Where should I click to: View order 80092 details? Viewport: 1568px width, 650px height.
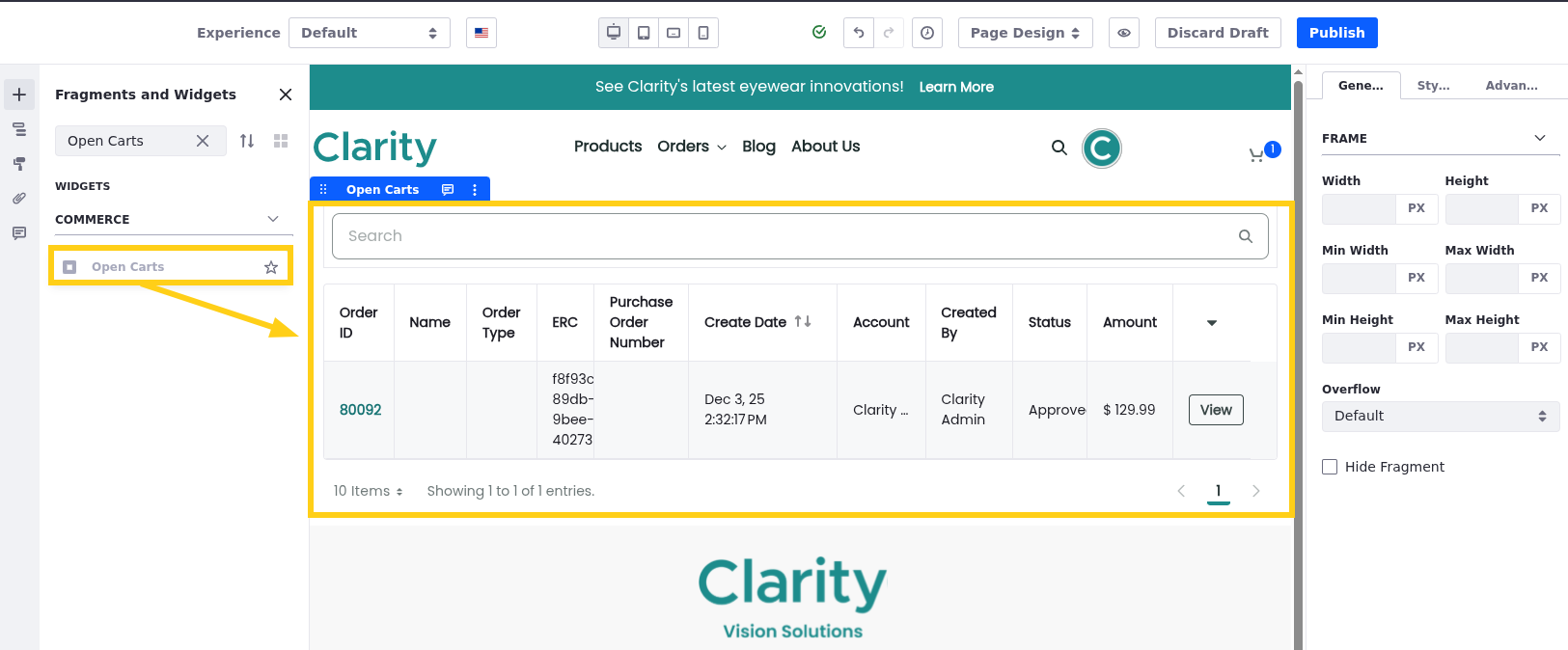(1216, 410)
